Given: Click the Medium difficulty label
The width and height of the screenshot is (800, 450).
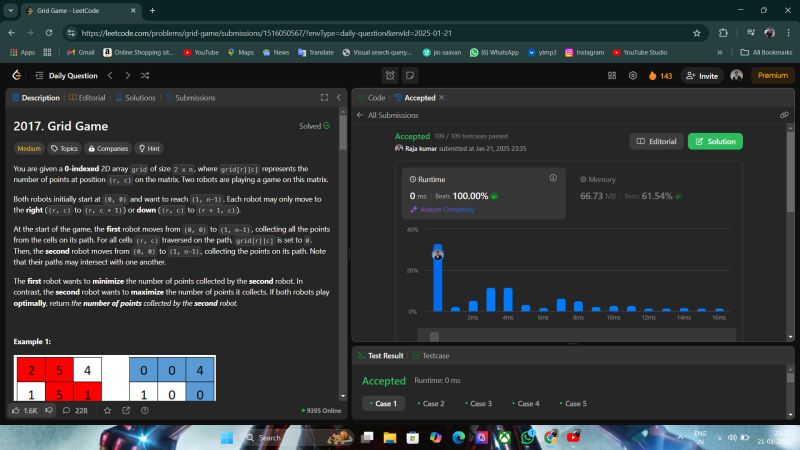Looking at the screenshot, I should click(x=29, y=148).
